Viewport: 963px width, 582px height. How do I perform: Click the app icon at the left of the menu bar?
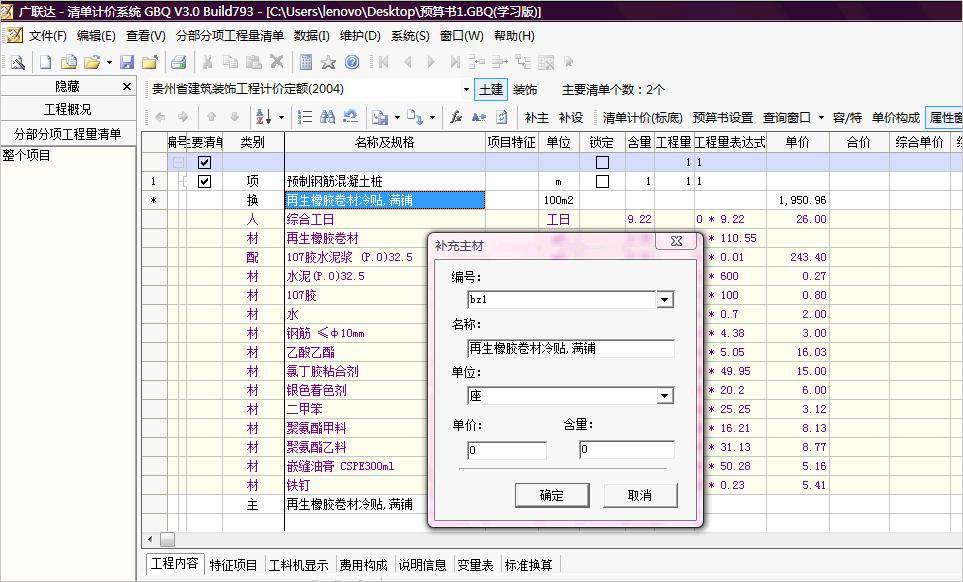[x=15, y=35]
